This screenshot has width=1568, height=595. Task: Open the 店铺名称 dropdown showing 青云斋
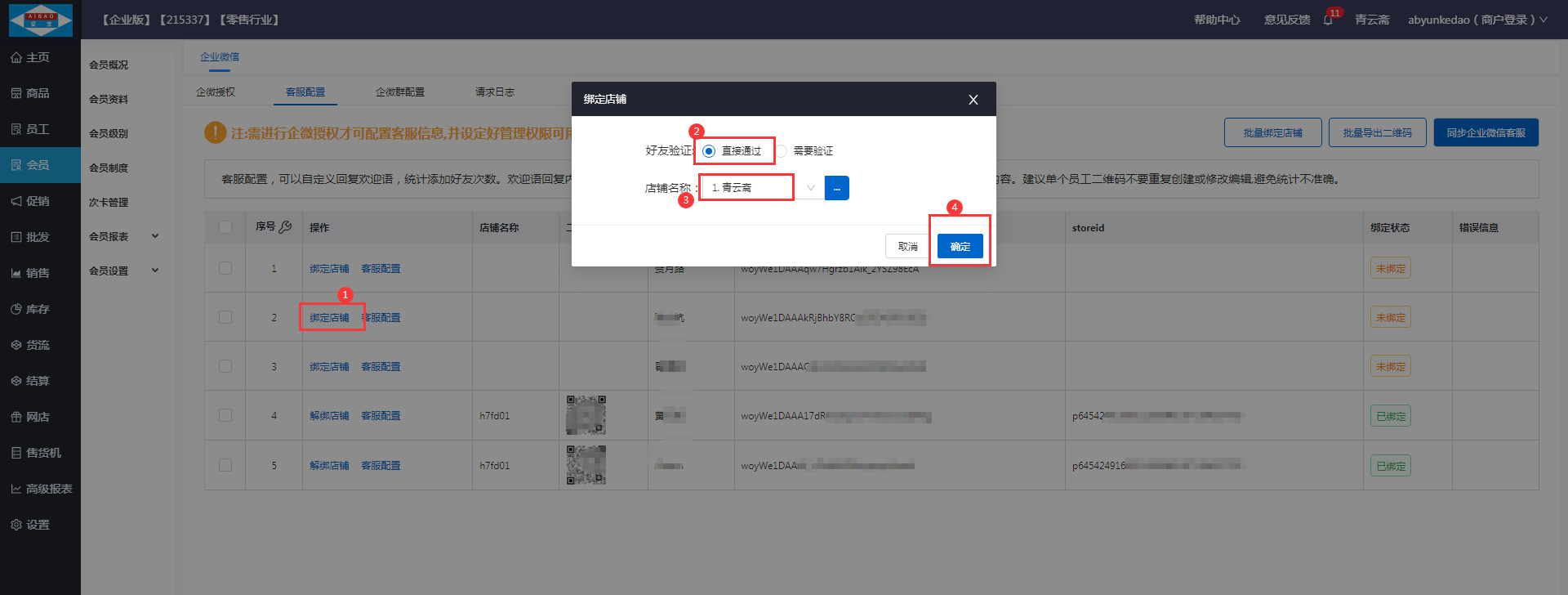[x=763, y=188]
